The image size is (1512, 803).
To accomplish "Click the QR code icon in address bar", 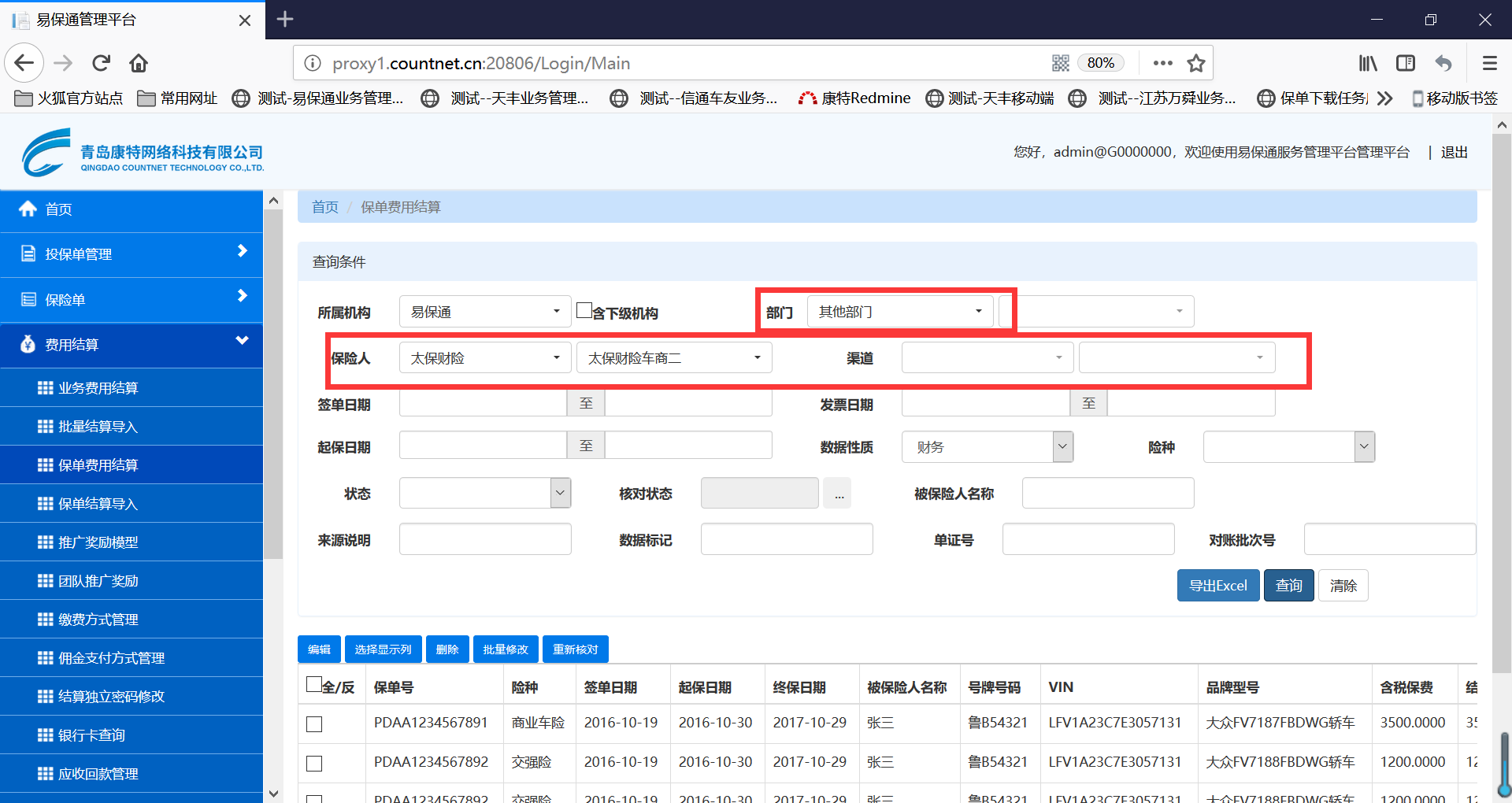I will [1060, 63].
